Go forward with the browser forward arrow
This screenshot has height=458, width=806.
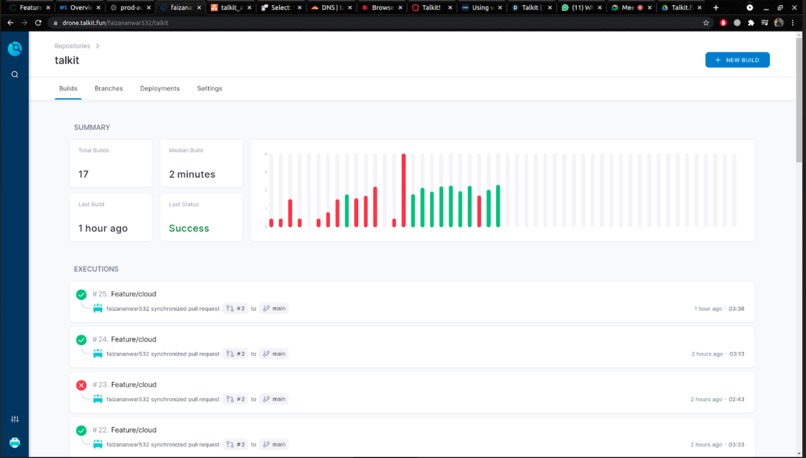pyautogui.click(x=24, y=23)
